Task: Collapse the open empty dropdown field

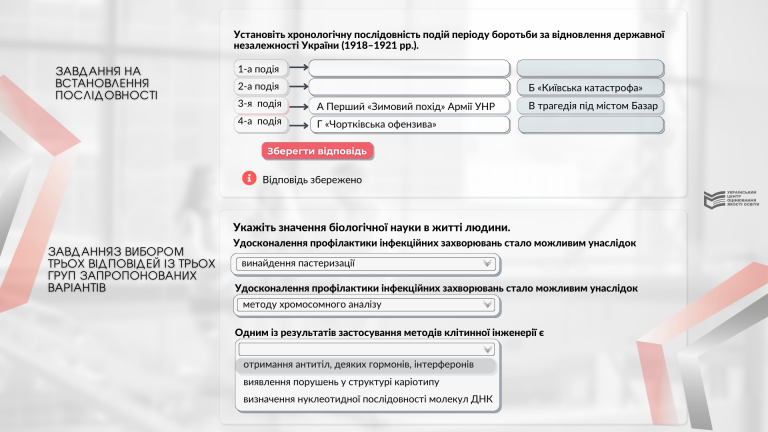Action: [366, 349]
